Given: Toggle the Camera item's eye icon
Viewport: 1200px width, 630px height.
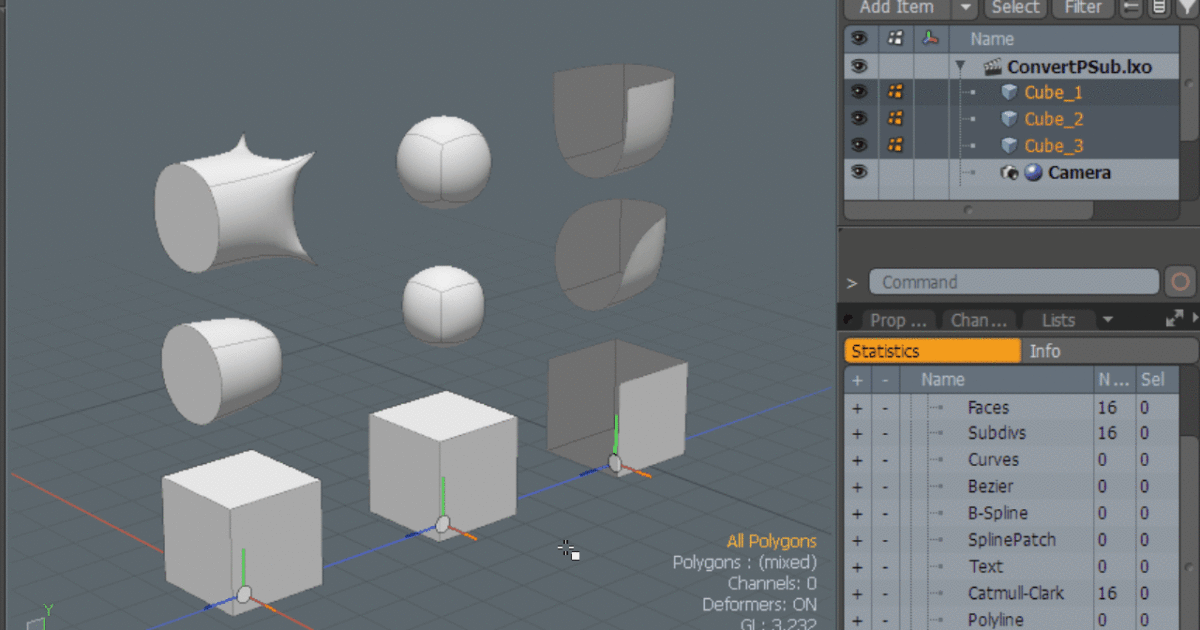Looking at the screenshot, I should 858,172.
